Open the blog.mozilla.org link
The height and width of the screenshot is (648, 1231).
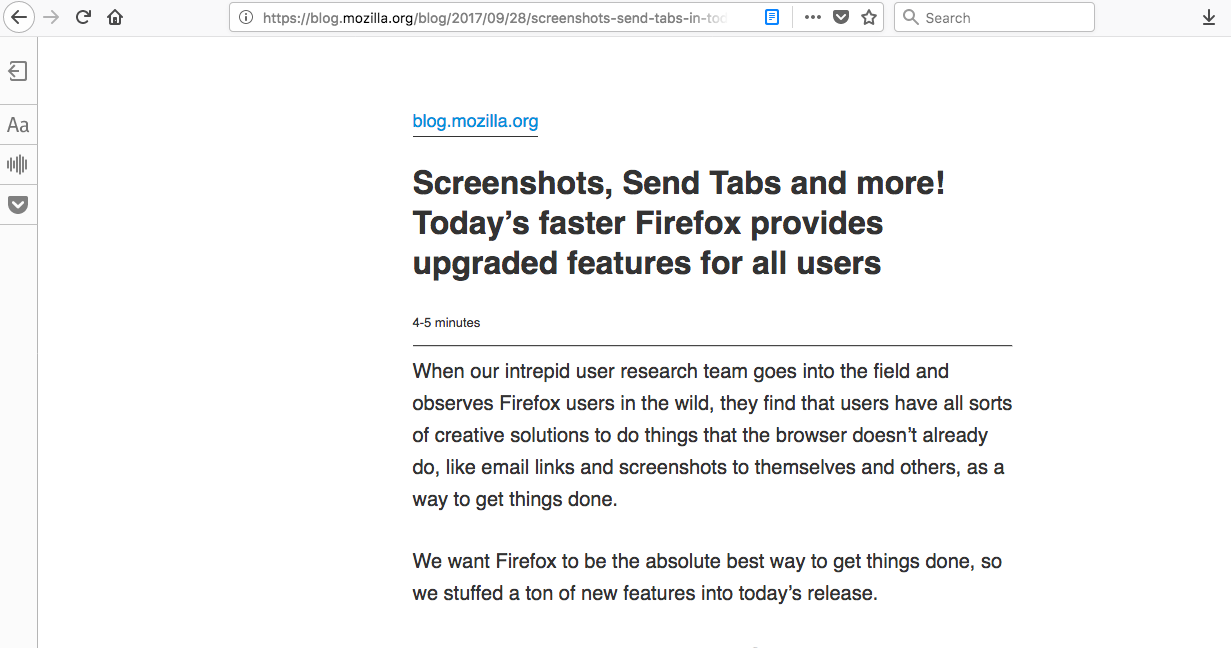[475, 122]
